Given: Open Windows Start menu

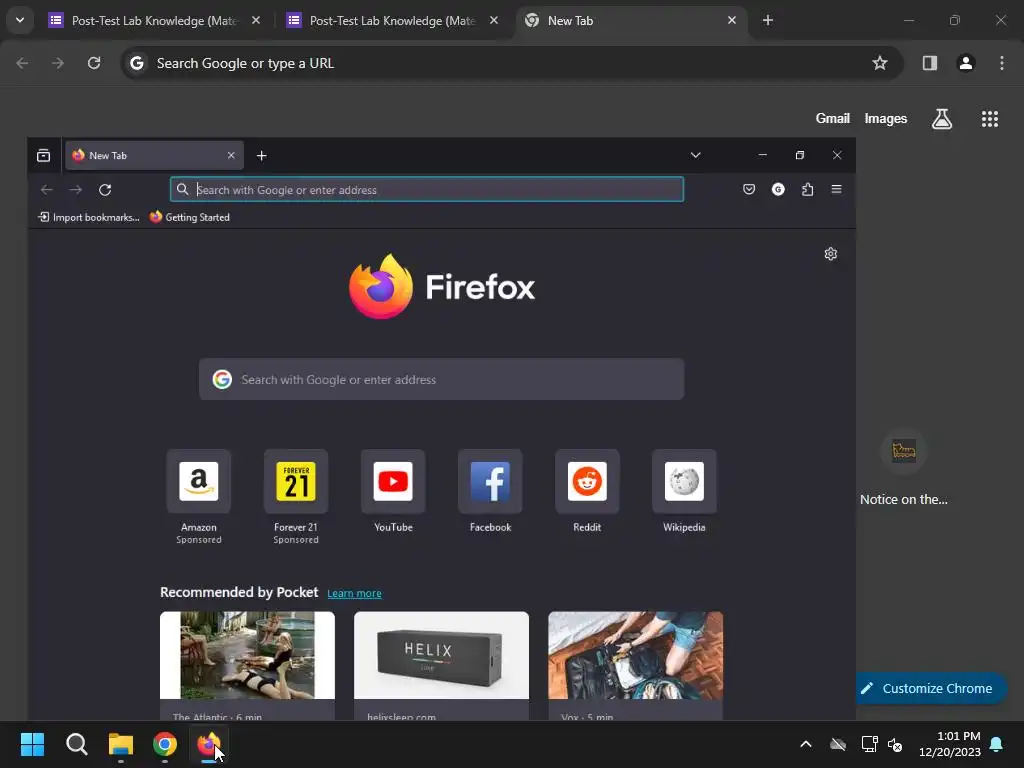Looking at the screenshot, I should tap(32, 744).
